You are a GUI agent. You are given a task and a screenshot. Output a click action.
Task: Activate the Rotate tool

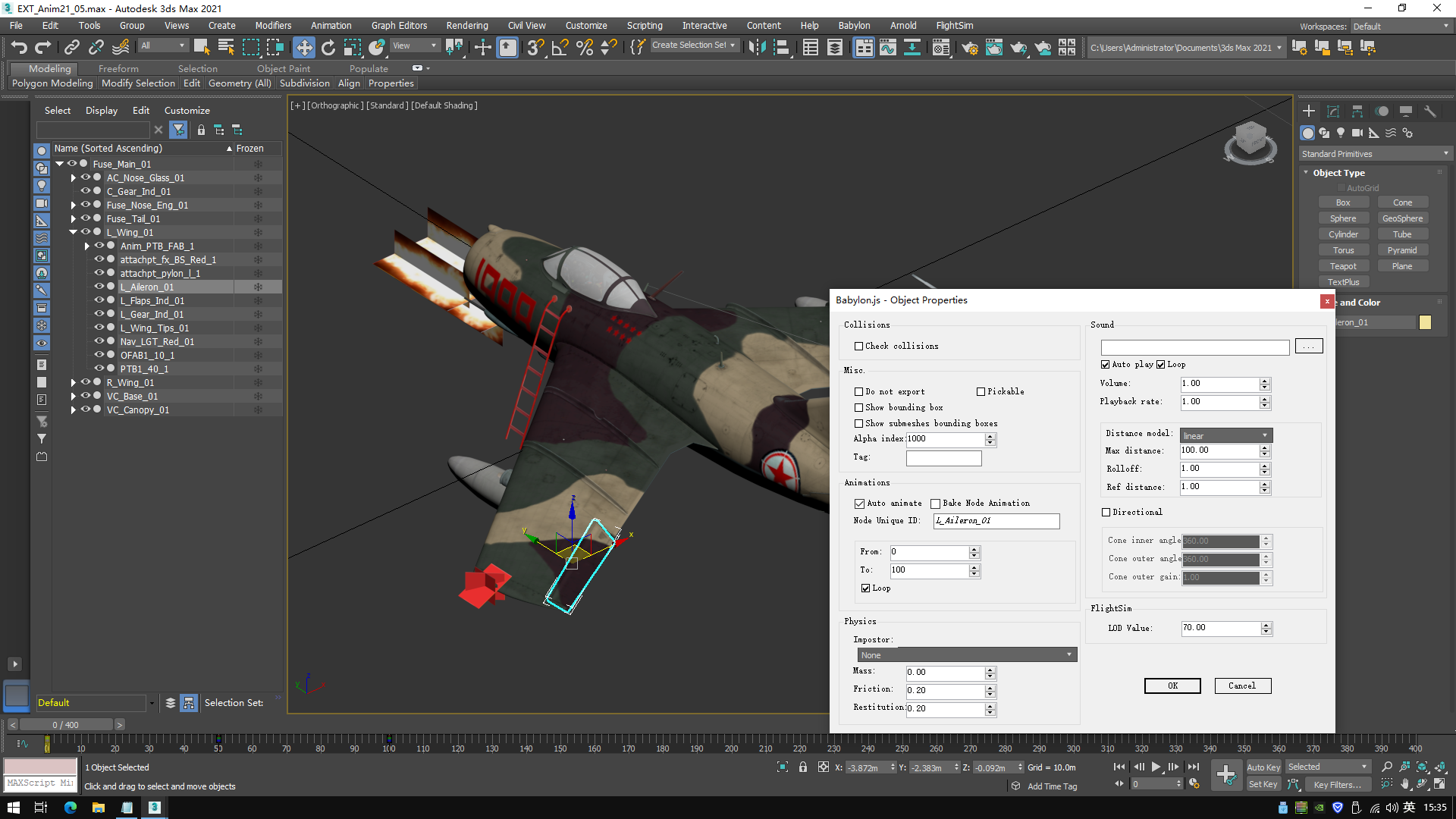(328, 48)
